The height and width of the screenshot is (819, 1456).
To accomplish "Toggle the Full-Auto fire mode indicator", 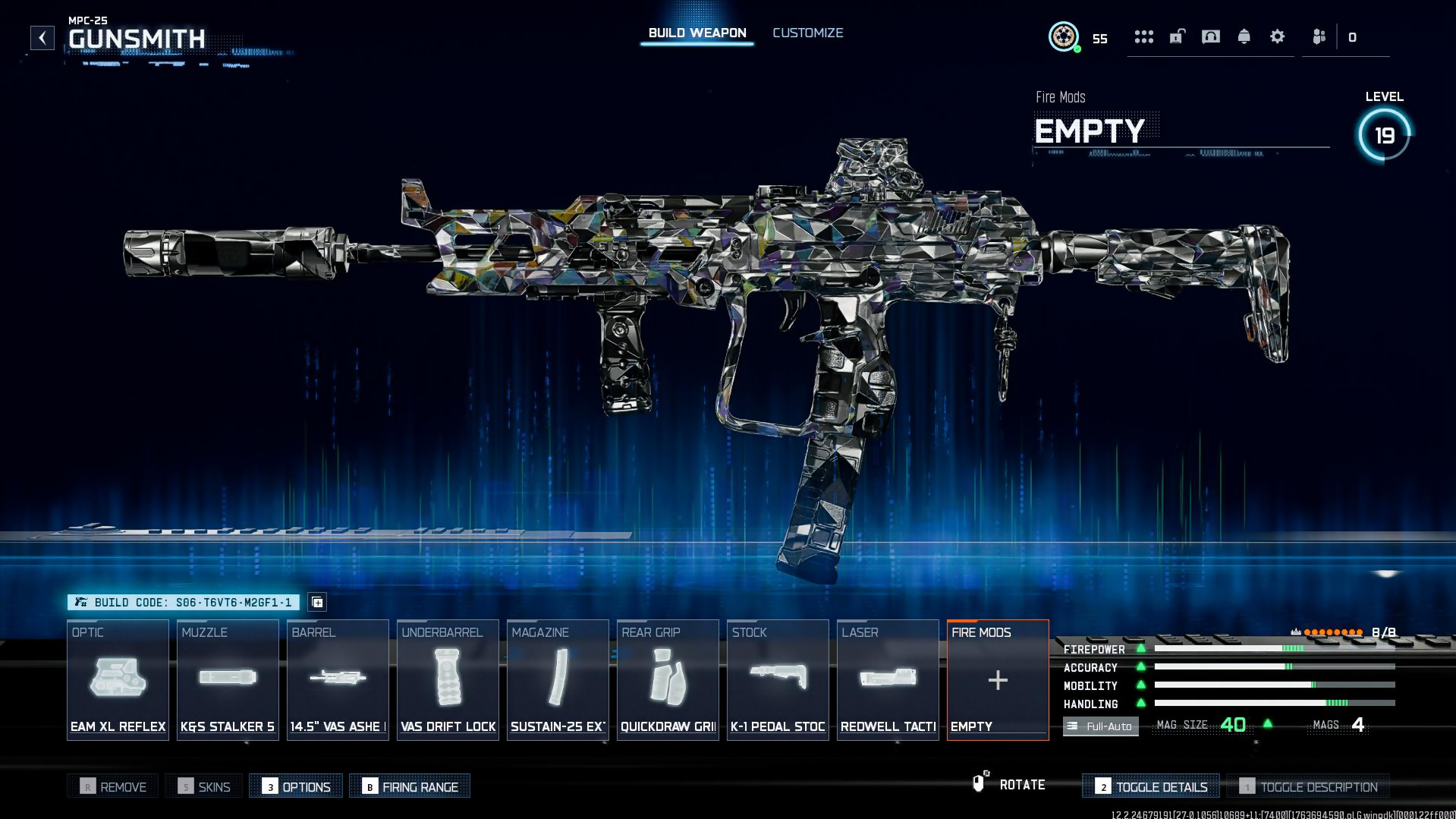I will tap(1100, 726).
